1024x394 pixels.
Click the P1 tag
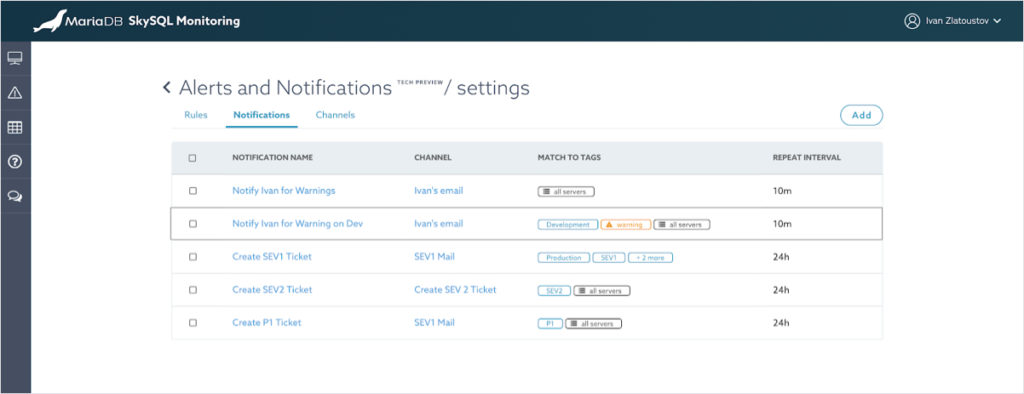pos(550,323)
